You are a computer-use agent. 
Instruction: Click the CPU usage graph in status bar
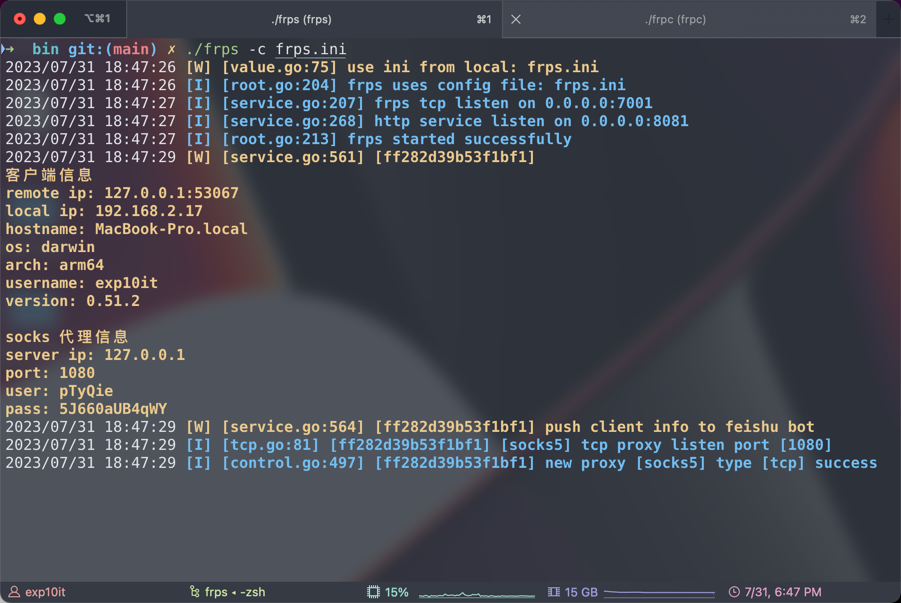477,594
